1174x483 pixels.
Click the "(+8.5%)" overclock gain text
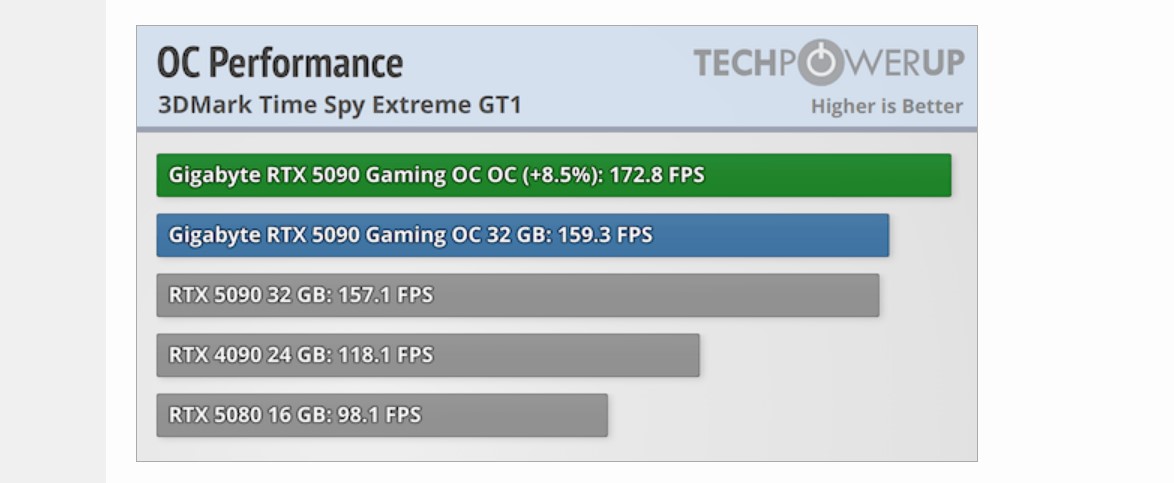pyautogui.click(x=559, y=175)
